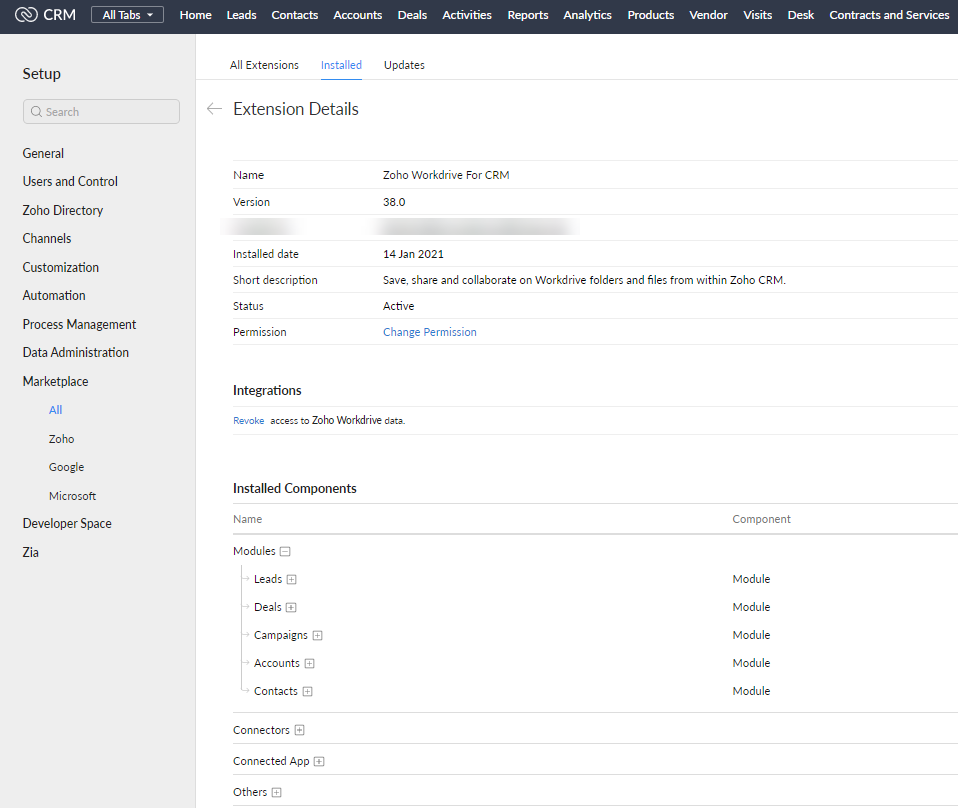Open the Desk tab
The width and height of the screenshot is (958, 808).
800,15
